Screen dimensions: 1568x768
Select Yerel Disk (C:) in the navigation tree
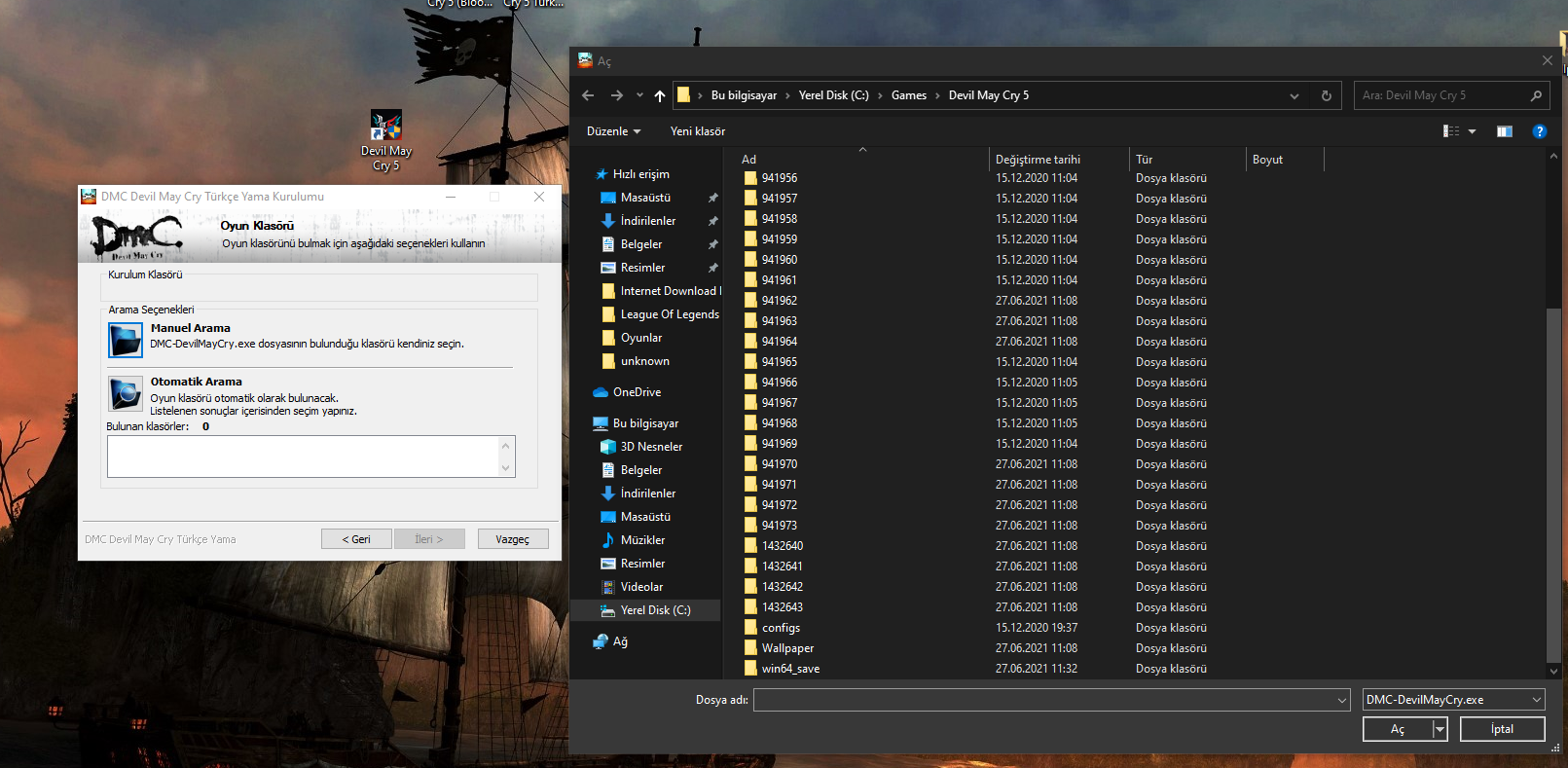(655, 610)
